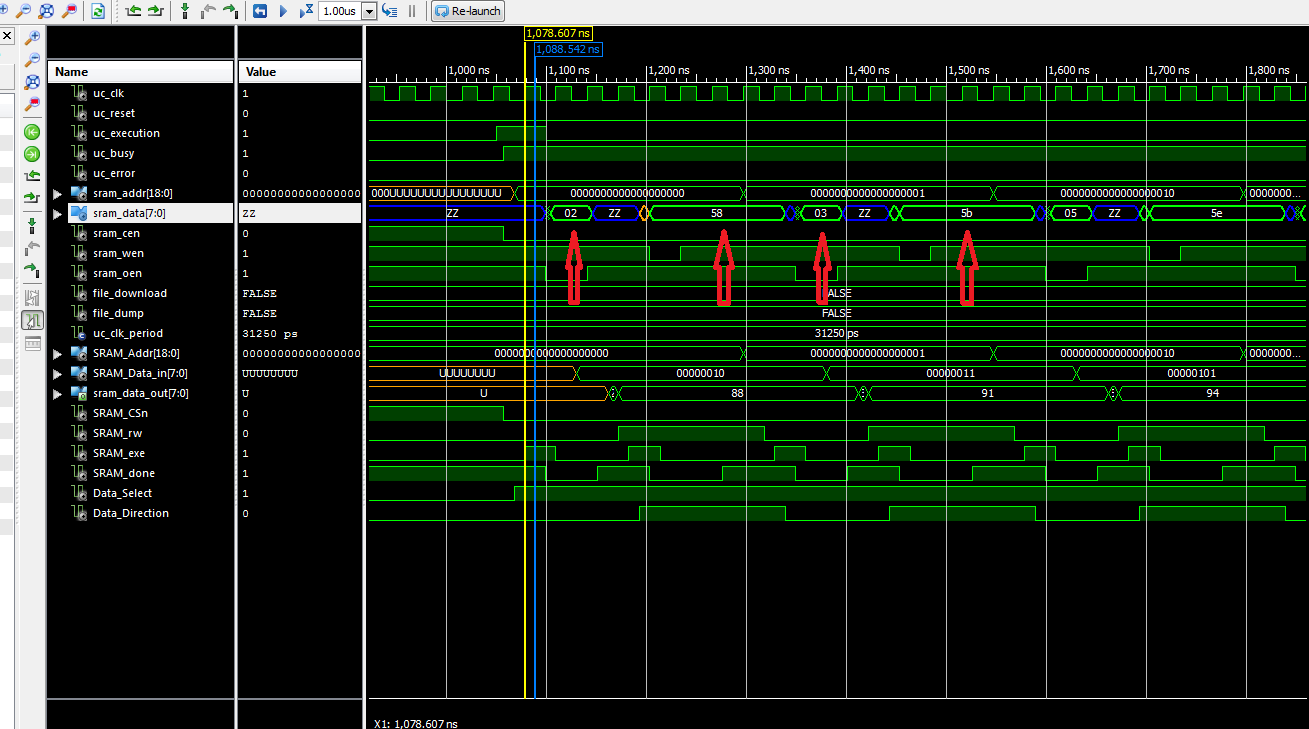
Task: Restart the simulation
Action: [x=260, y=11]
